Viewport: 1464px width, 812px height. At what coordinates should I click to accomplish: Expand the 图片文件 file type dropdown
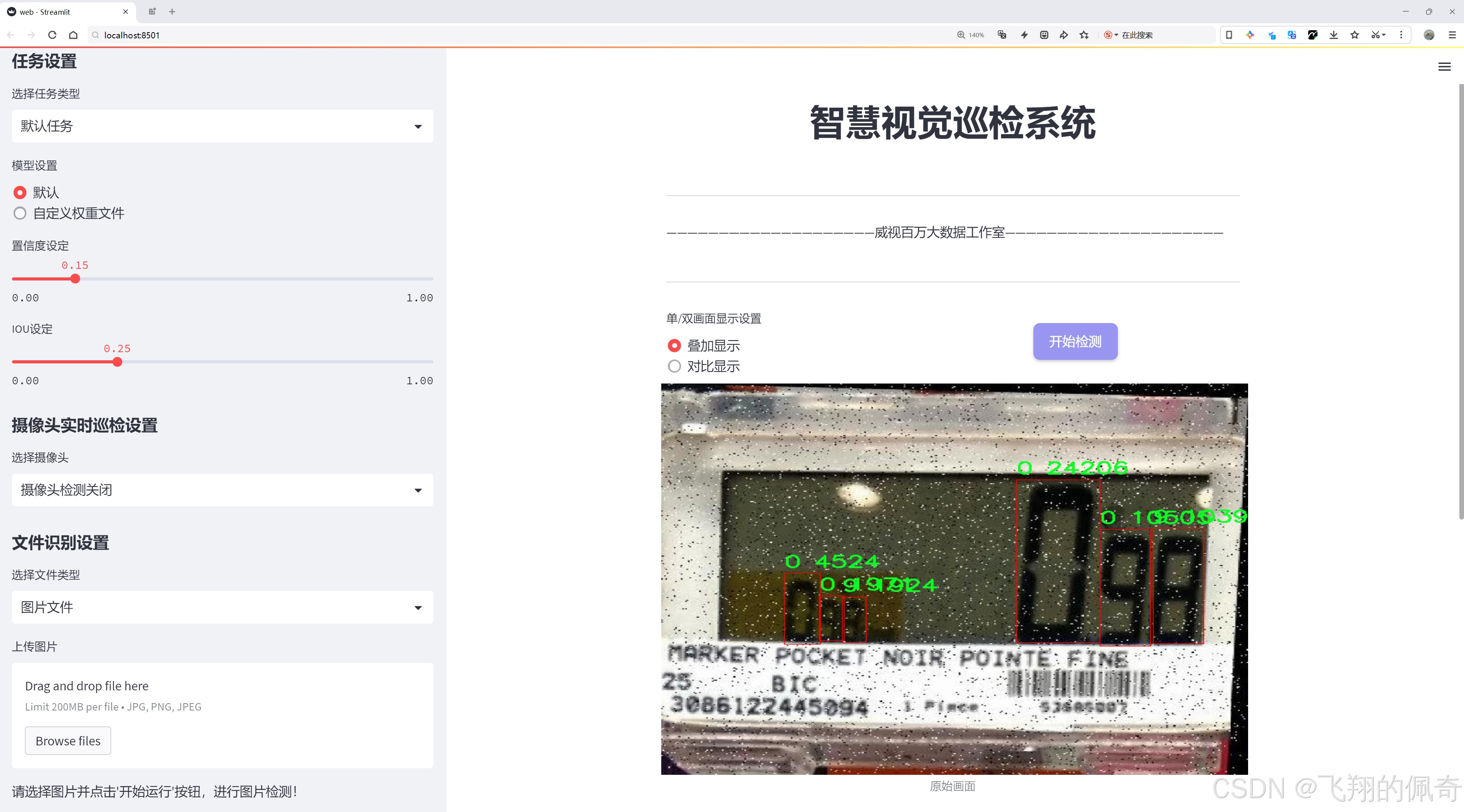[222, 607]
